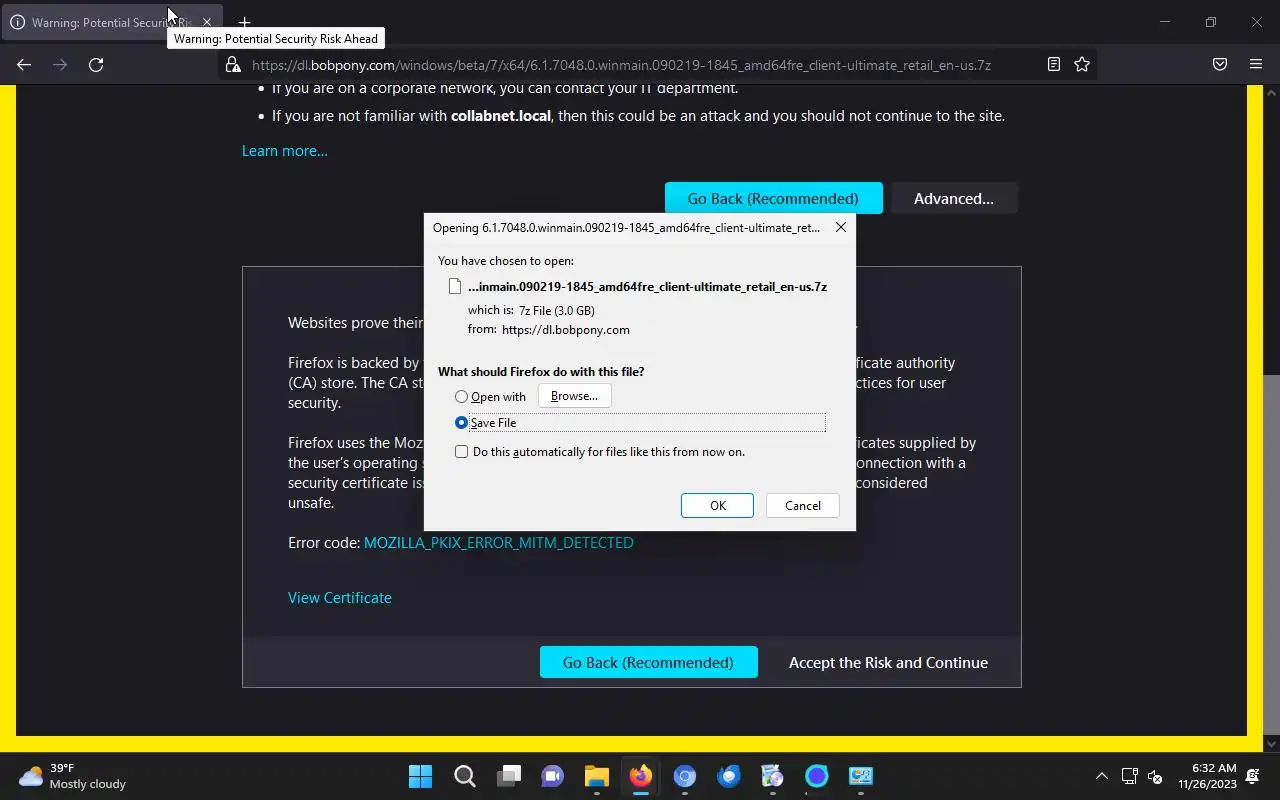Open Task View on the taskbar
Image resolution: width=1280 pixels, height=800 pixels.
pyautogui.click(x=509, y=776)
